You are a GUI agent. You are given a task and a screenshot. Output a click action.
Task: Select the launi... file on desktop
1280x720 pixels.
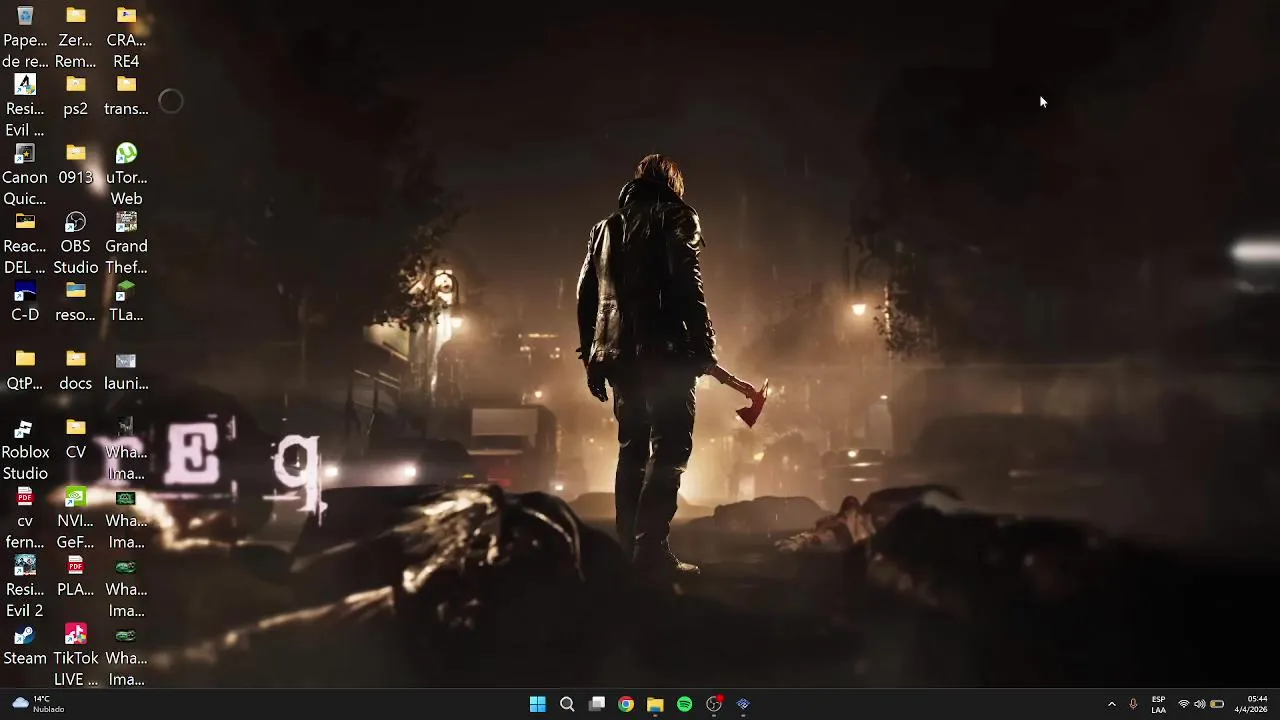[x=126, y=372]
